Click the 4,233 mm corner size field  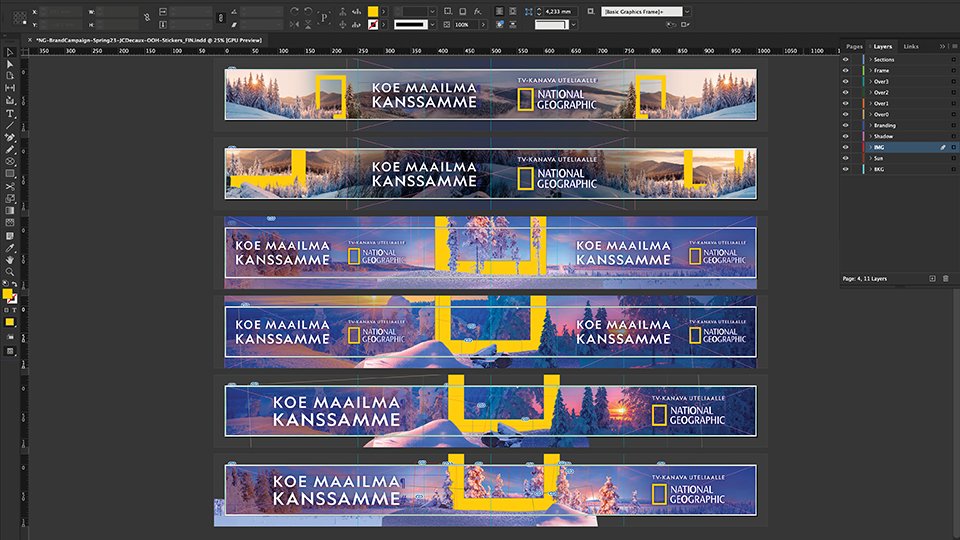(561, 12)
